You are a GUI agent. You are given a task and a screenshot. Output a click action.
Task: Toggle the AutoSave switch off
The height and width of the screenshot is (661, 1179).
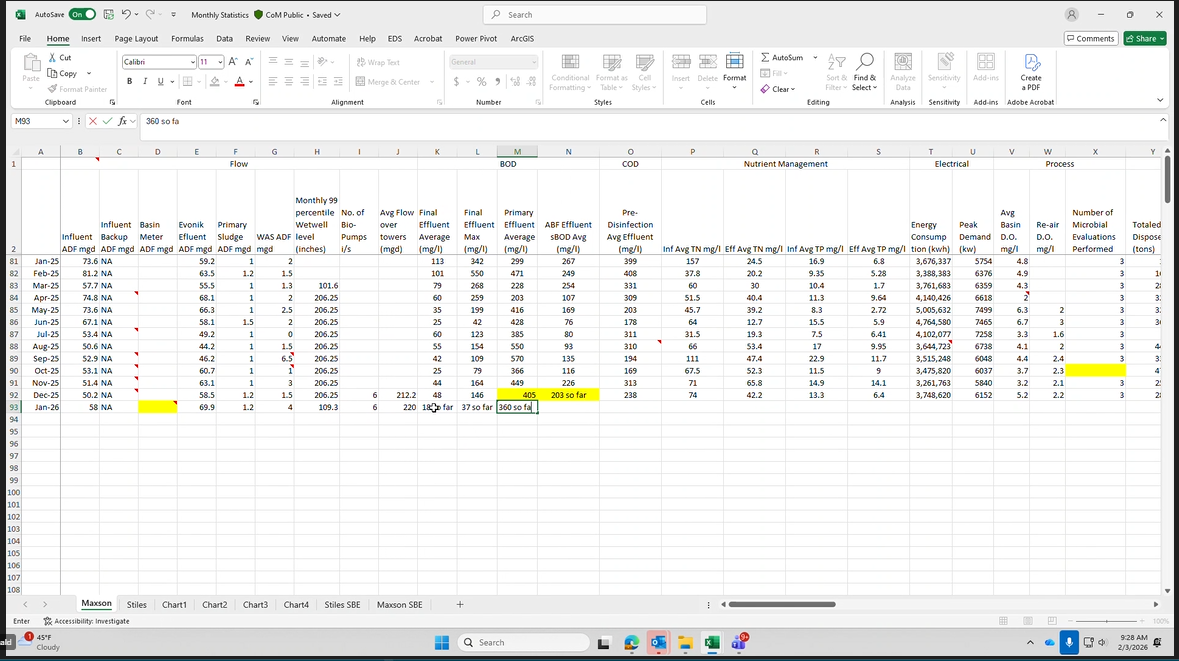pyautogui.click(x=82, y=15)
